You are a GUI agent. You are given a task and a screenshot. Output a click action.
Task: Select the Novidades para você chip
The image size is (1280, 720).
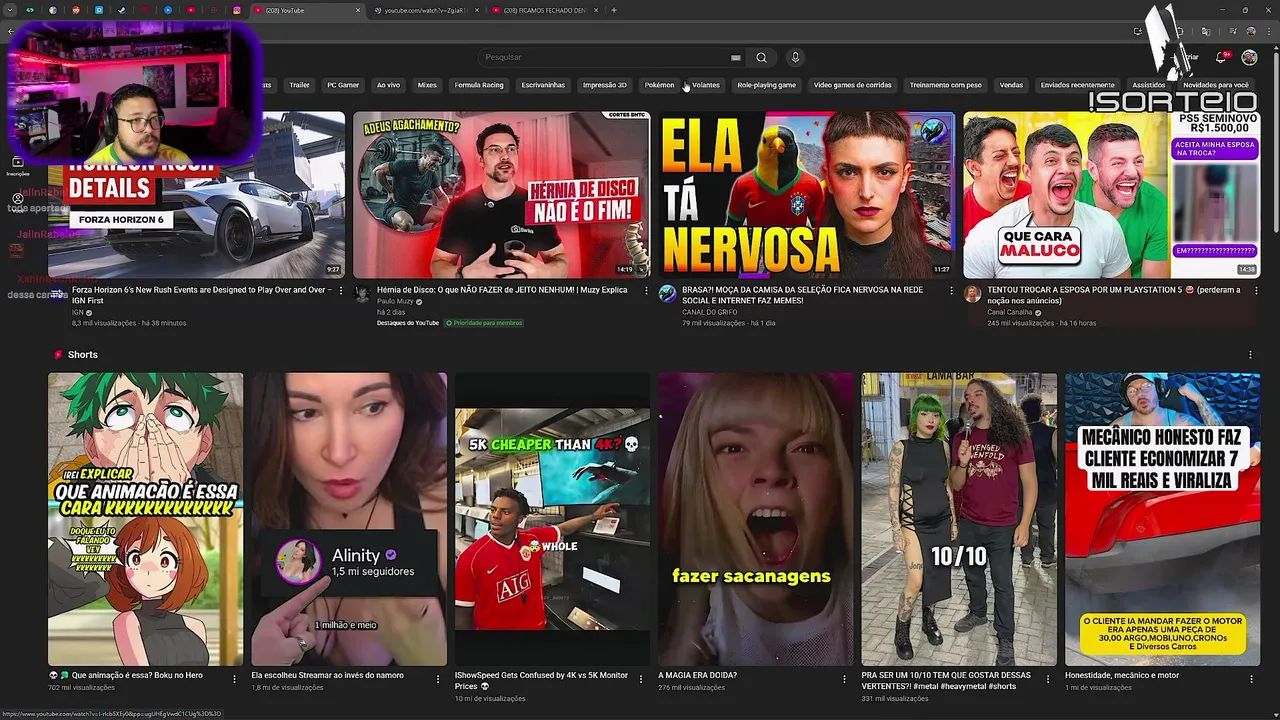coord(1215,85)
